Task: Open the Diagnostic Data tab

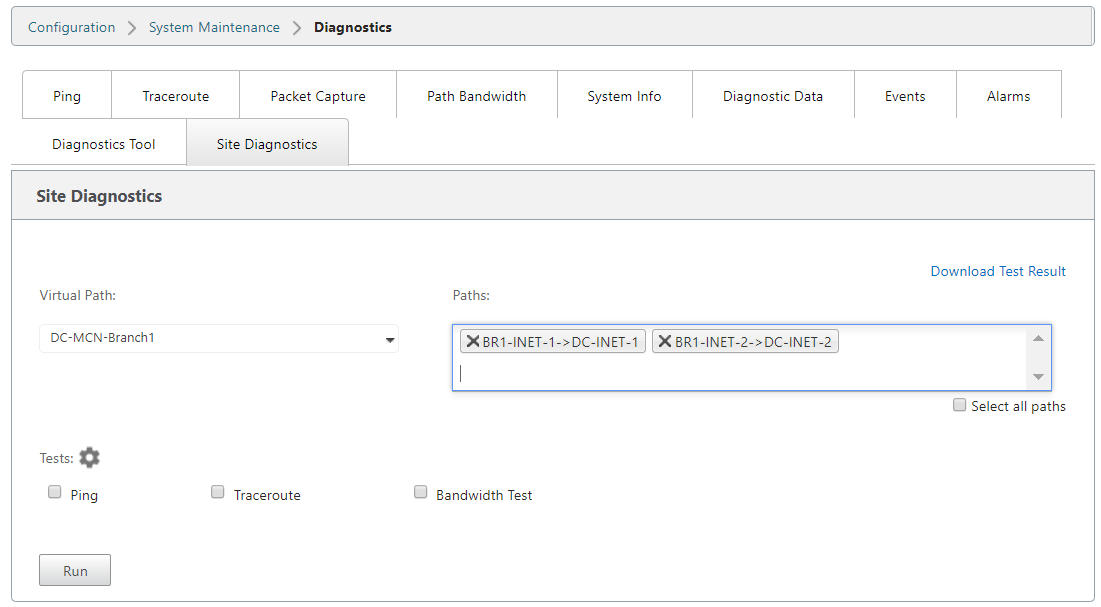Action: [773, 96]
